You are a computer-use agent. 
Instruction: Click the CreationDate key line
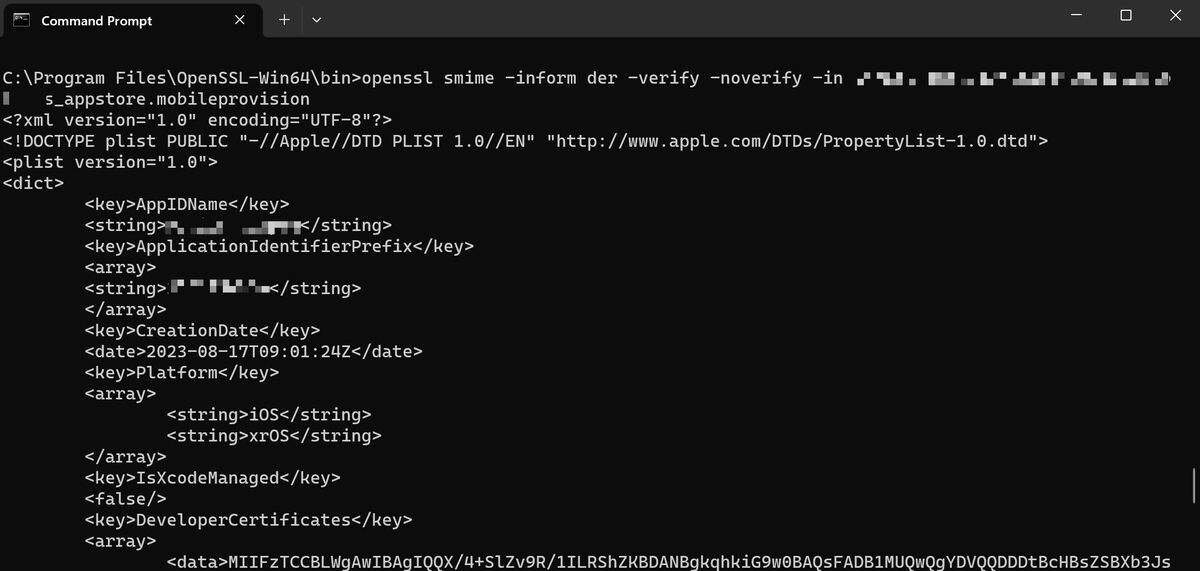203,330
